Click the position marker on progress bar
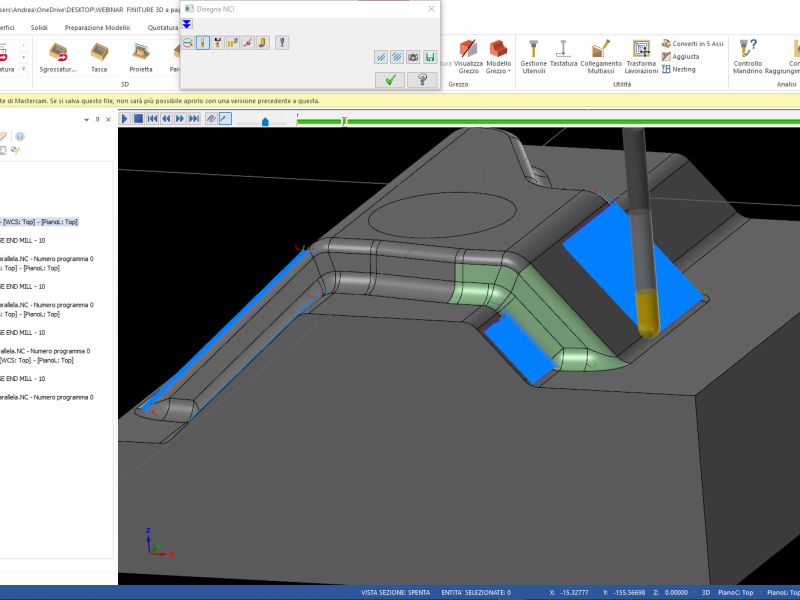The image size is (800, 600). point(344,121)
